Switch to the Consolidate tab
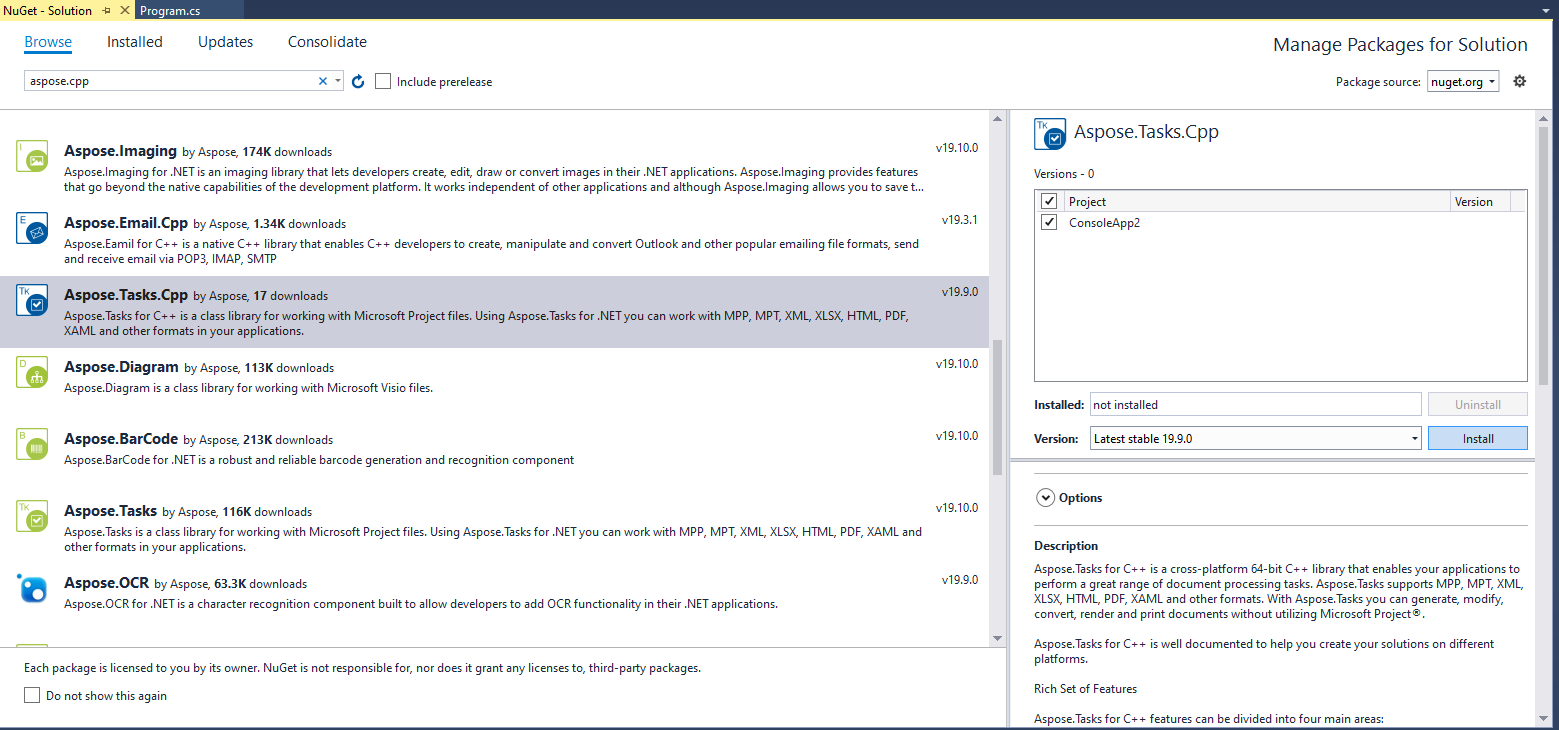The height and width of the screenshot is (730, 1559). coord(327,42)
